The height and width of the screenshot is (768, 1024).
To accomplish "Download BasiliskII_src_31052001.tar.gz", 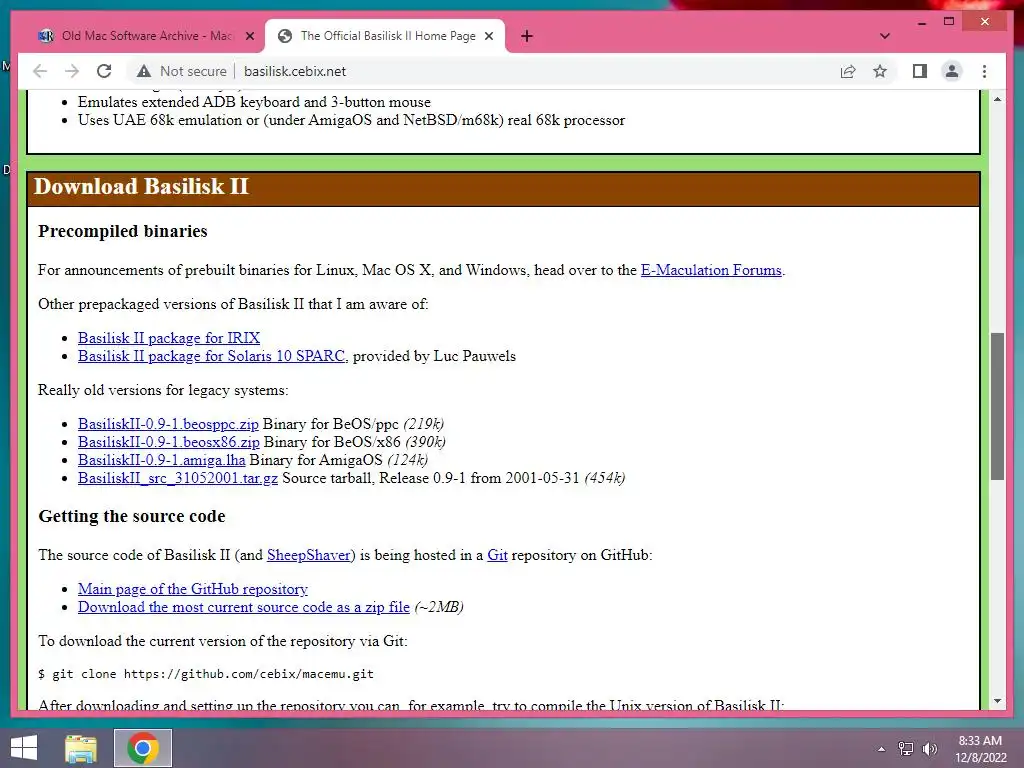I will coord(178,478).
